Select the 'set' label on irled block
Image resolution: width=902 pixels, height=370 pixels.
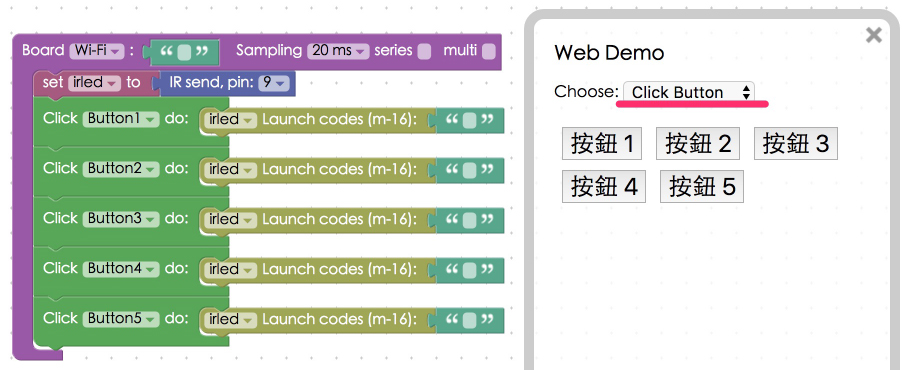53,83
